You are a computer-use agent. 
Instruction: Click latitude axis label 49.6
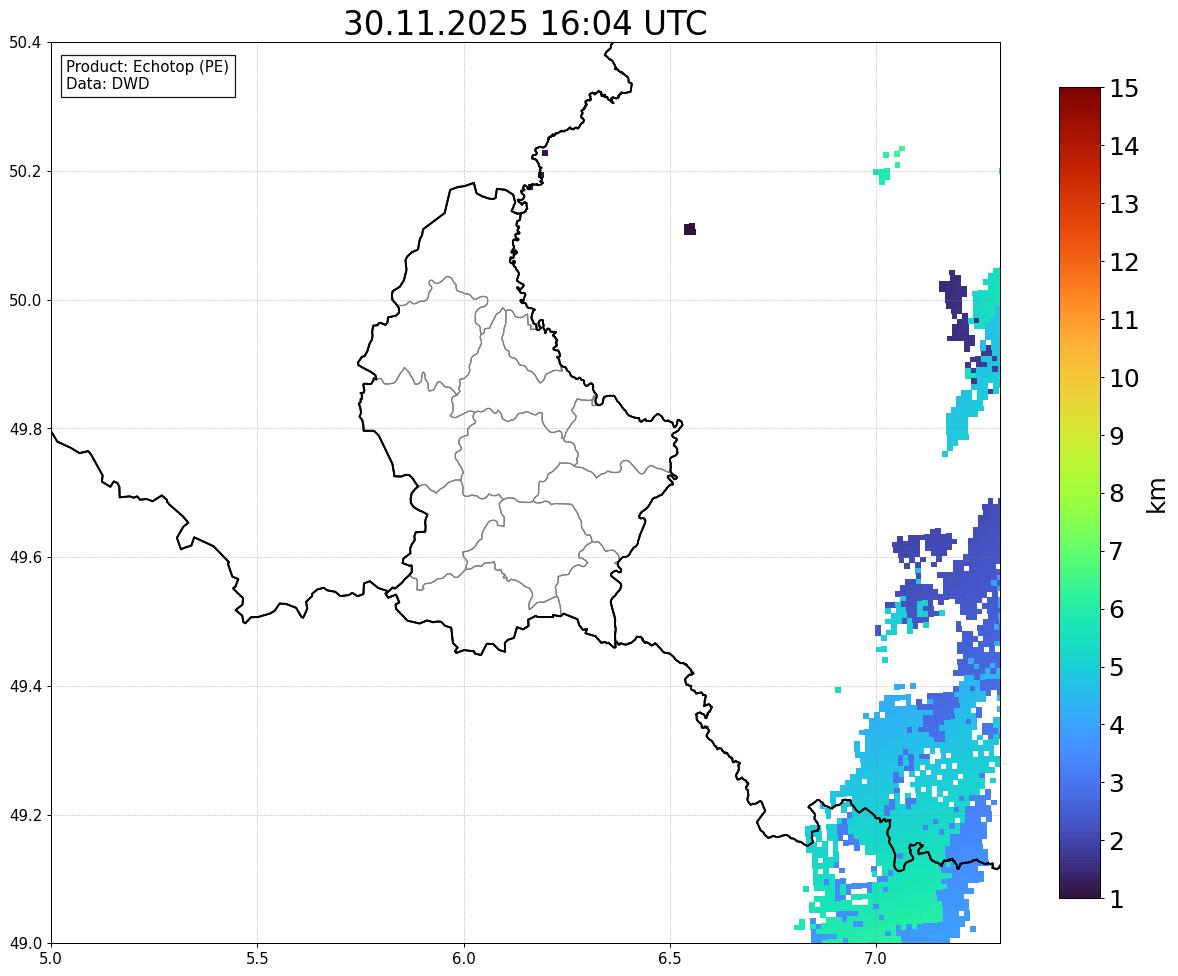[25, 557]
